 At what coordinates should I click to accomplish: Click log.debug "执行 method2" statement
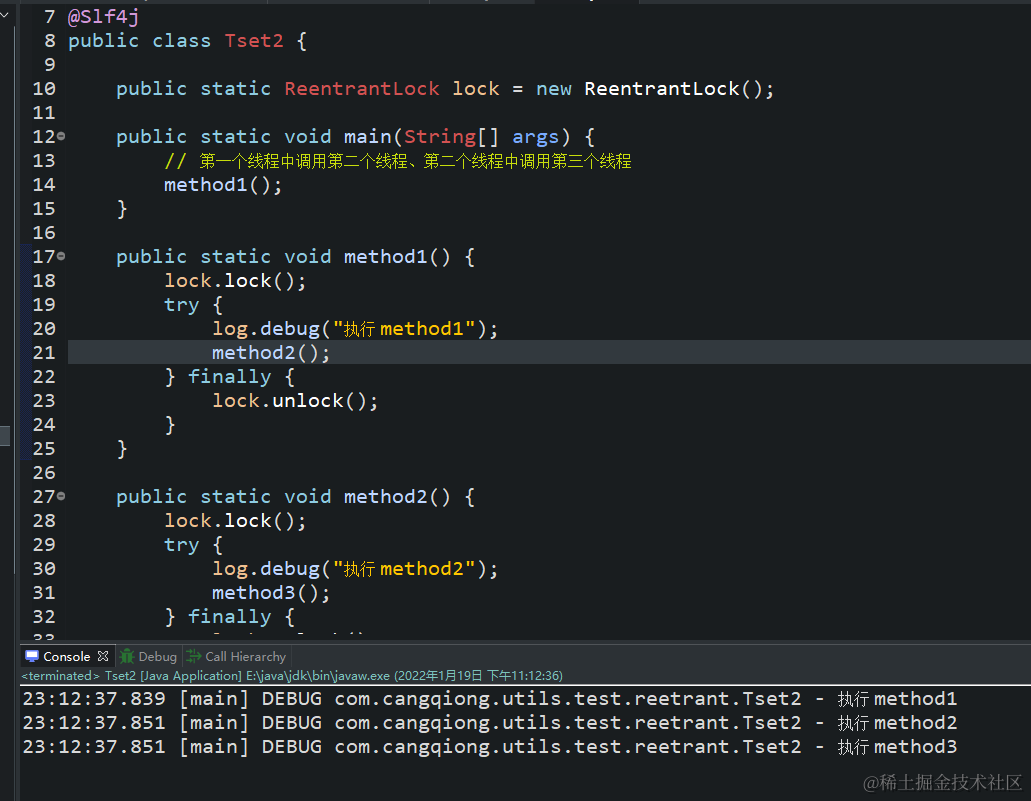355,568
